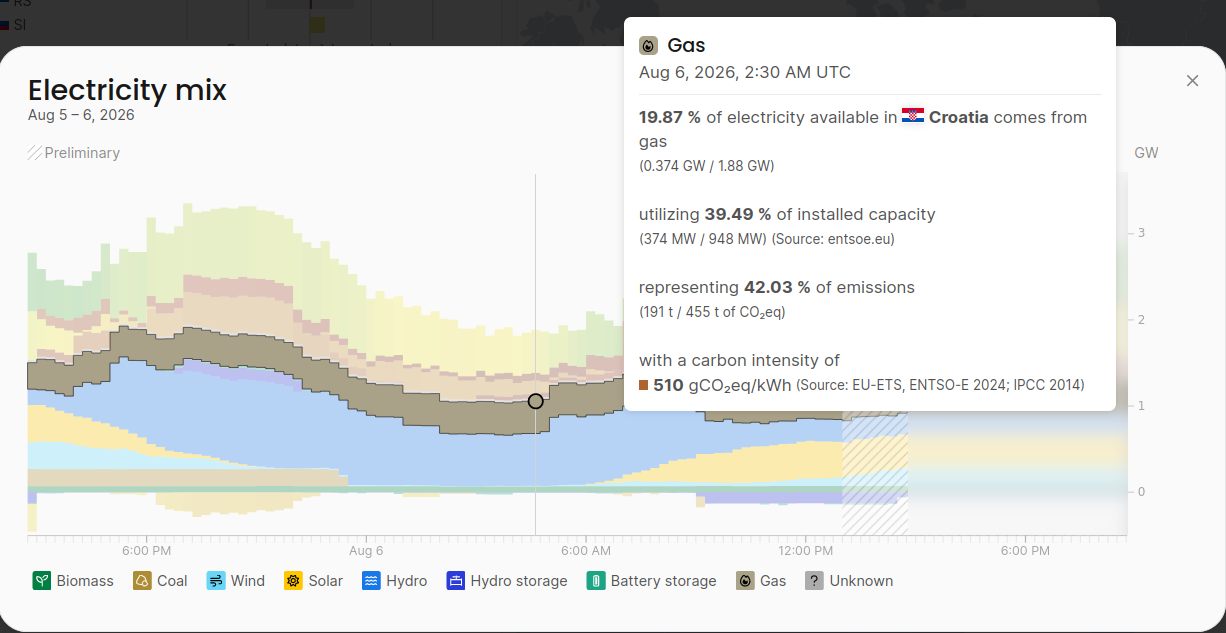Click the Electricity mix heading
The image size is (1226, 633).
point(128,90)
